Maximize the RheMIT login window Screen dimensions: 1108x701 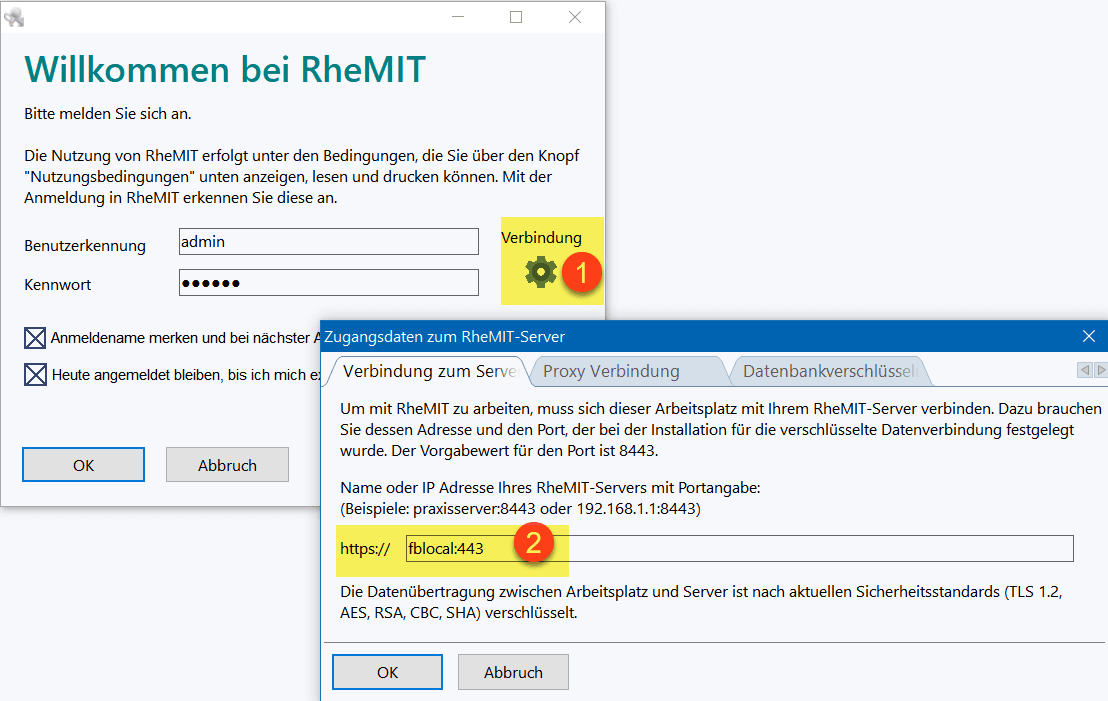coord(516,17)
